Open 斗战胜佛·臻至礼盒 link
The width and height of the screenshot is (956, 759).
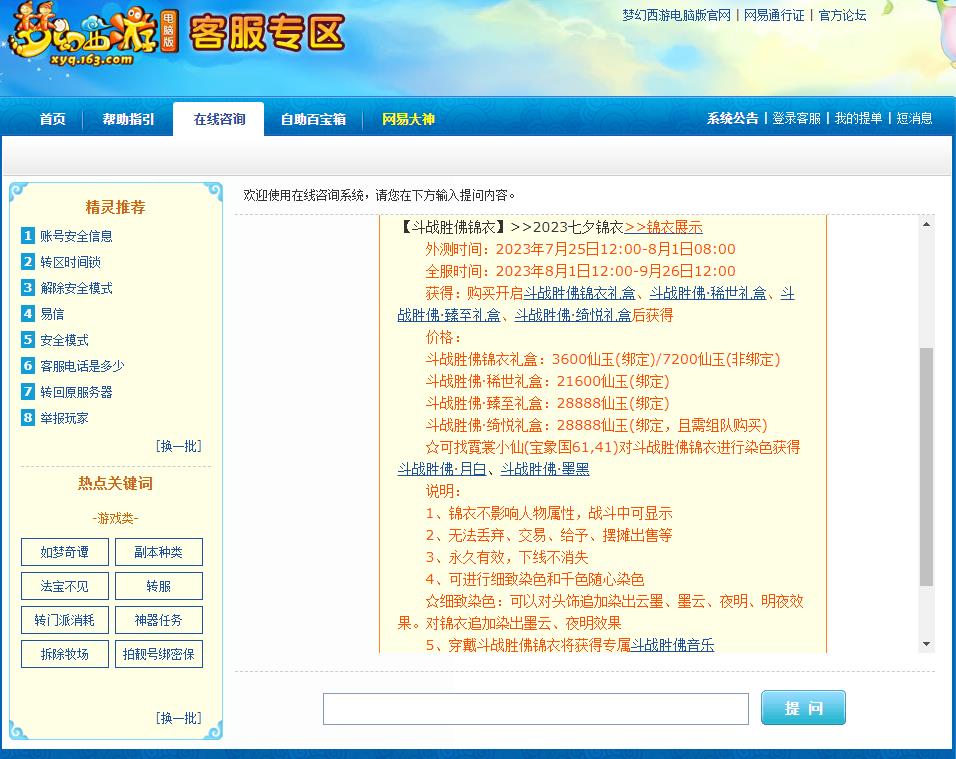click(x=449, y=315)
